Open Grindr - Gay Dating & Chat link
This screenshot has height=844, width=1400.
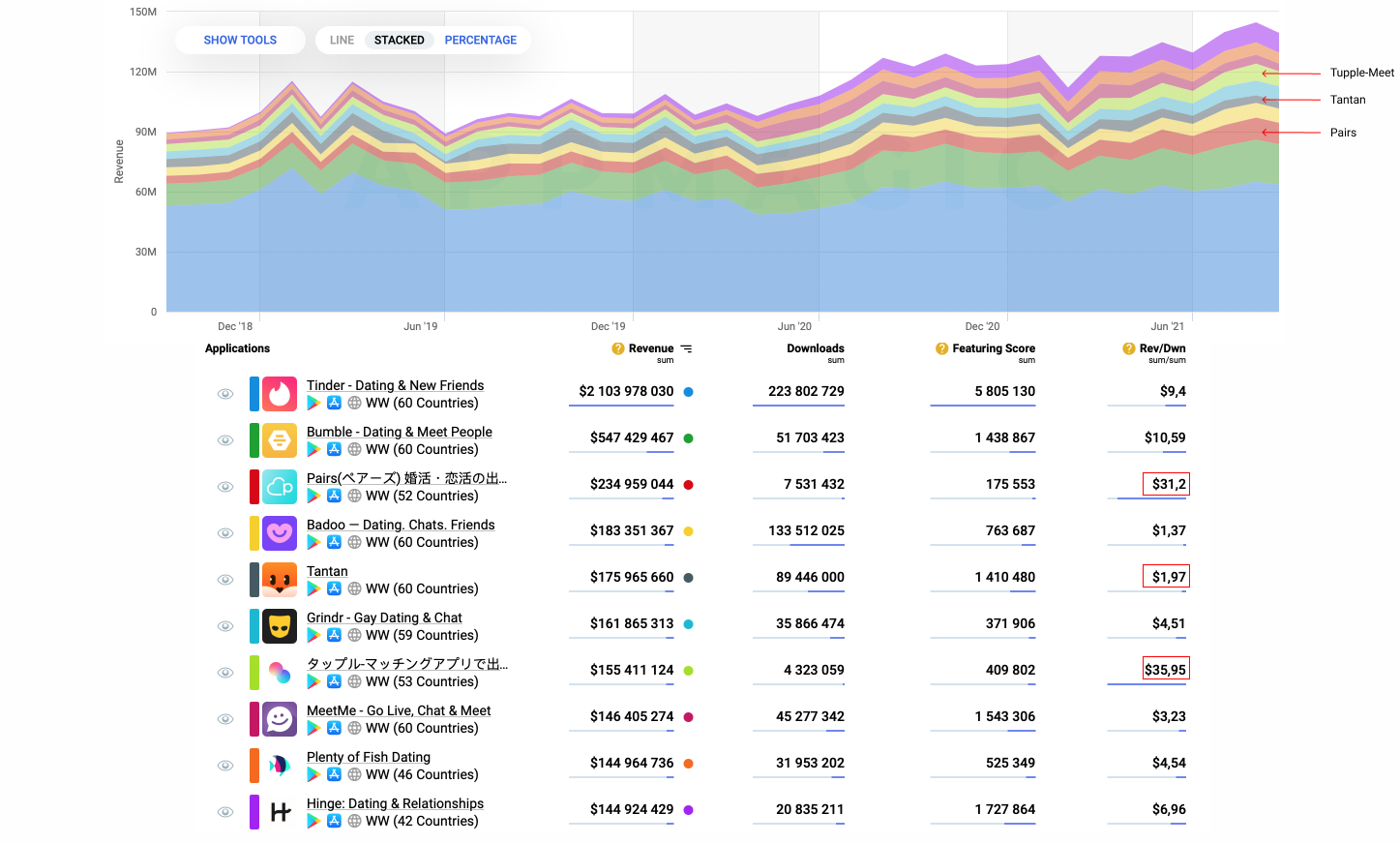pos(384,618)
